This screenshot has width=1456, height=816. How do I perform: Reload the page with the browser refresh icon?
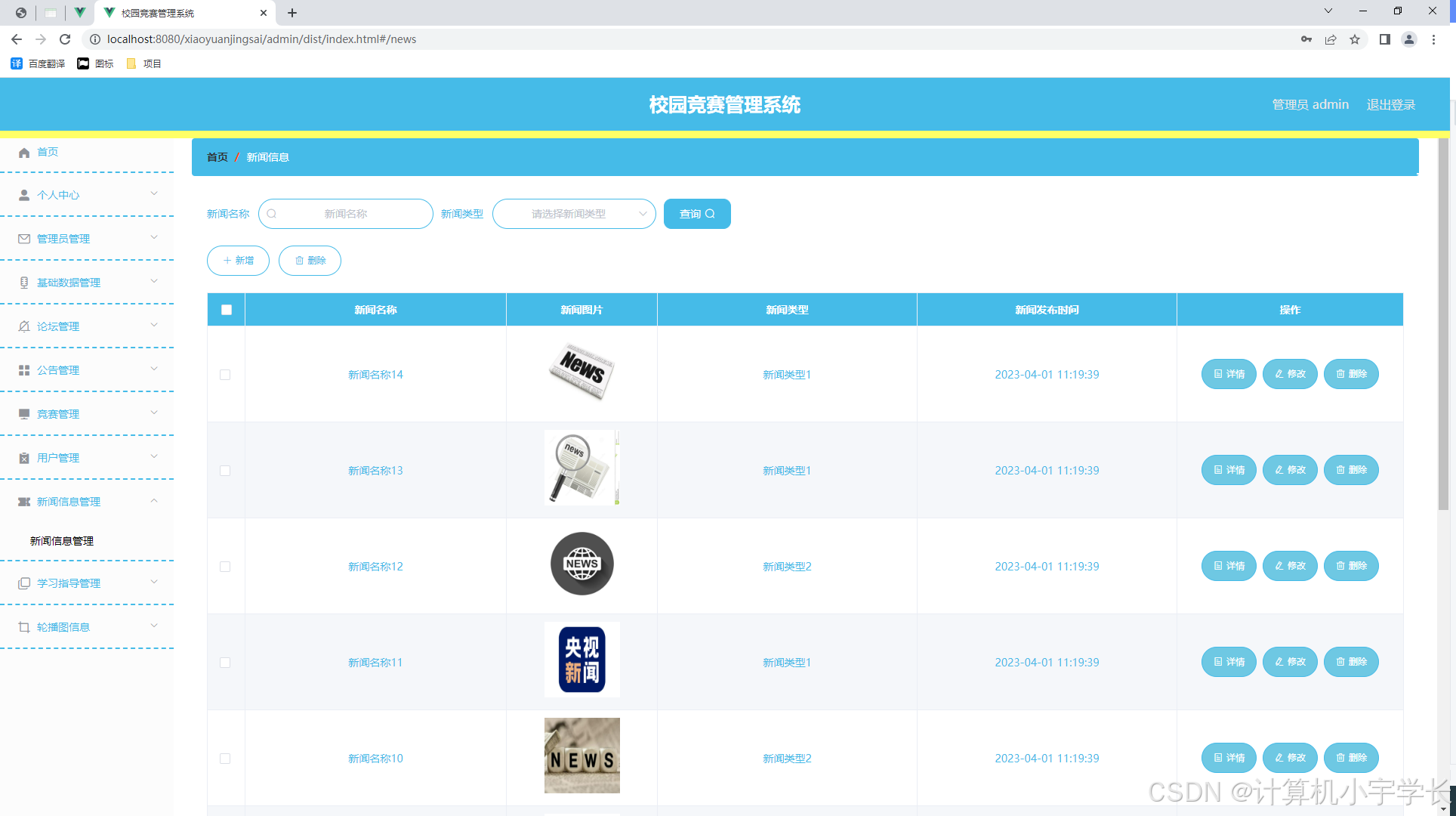pos(65,39)
